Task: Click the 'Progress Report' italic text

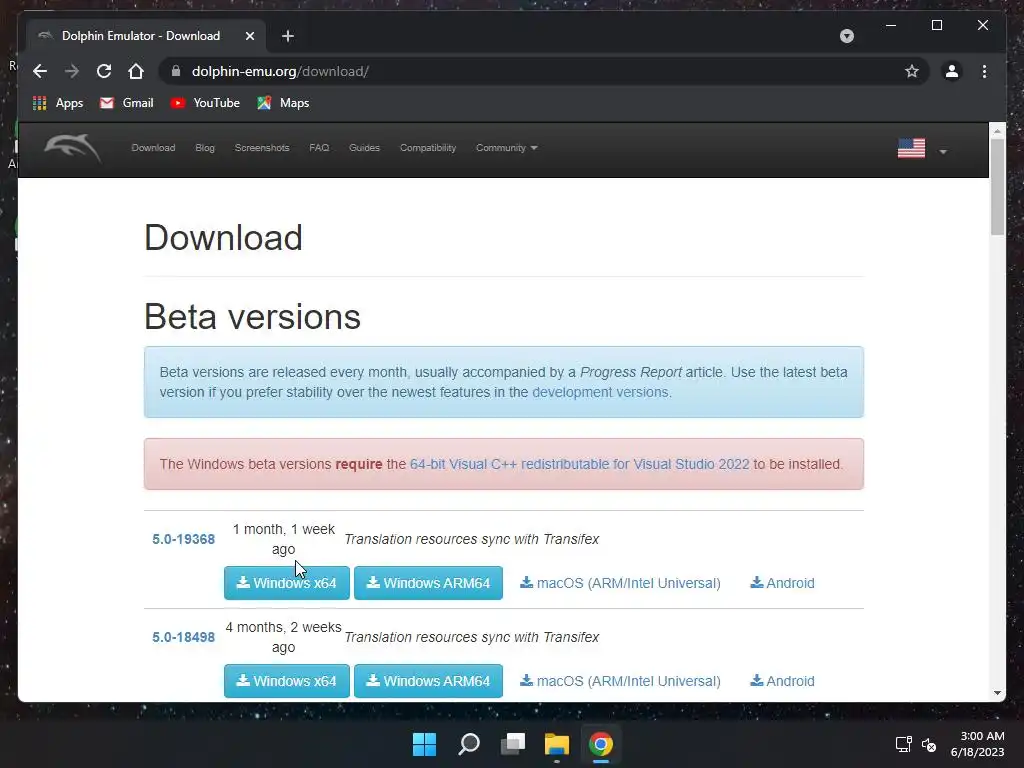Action: (x=631, y=372)
